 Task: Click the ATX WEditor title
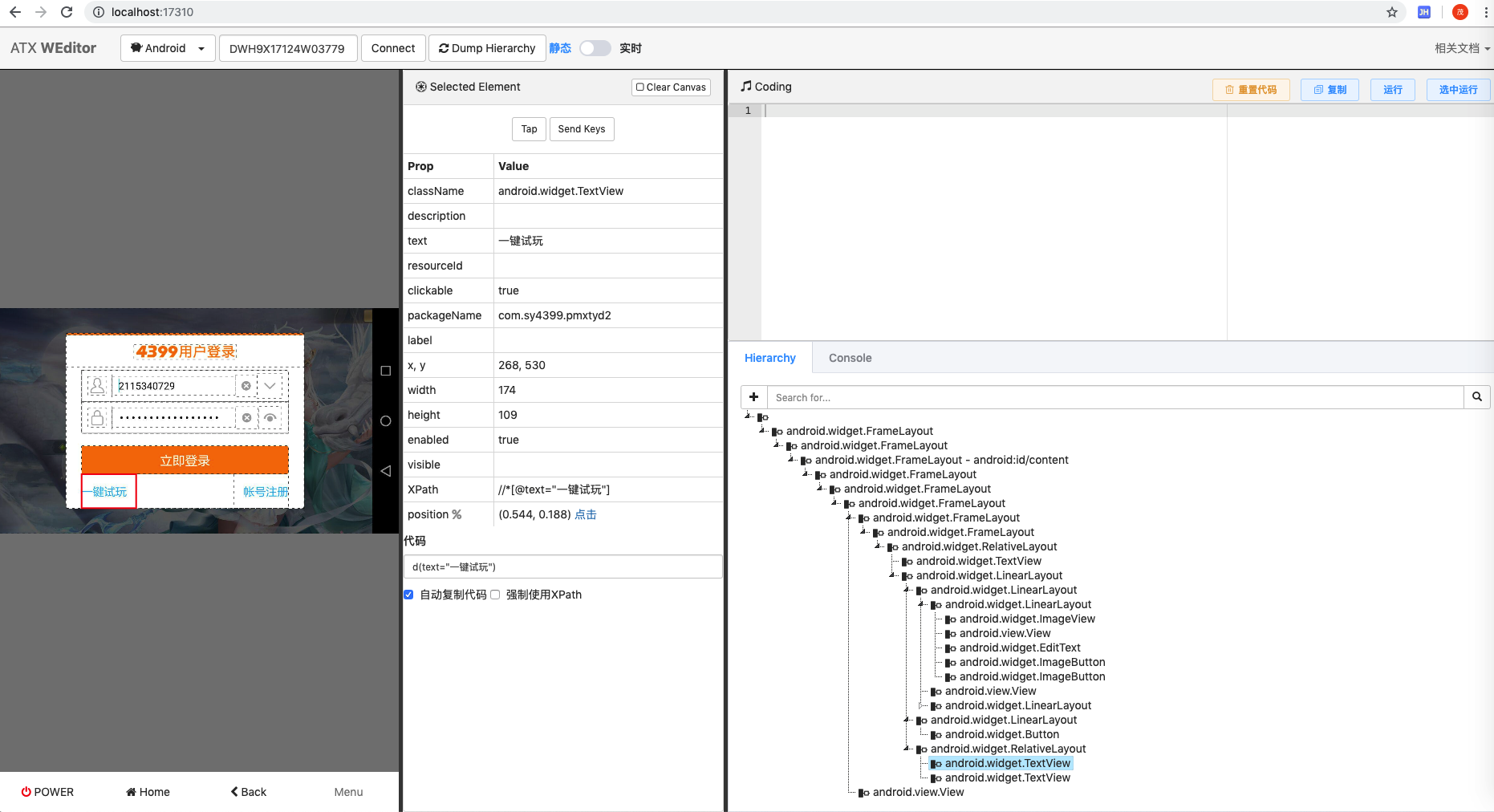point(53,48)
